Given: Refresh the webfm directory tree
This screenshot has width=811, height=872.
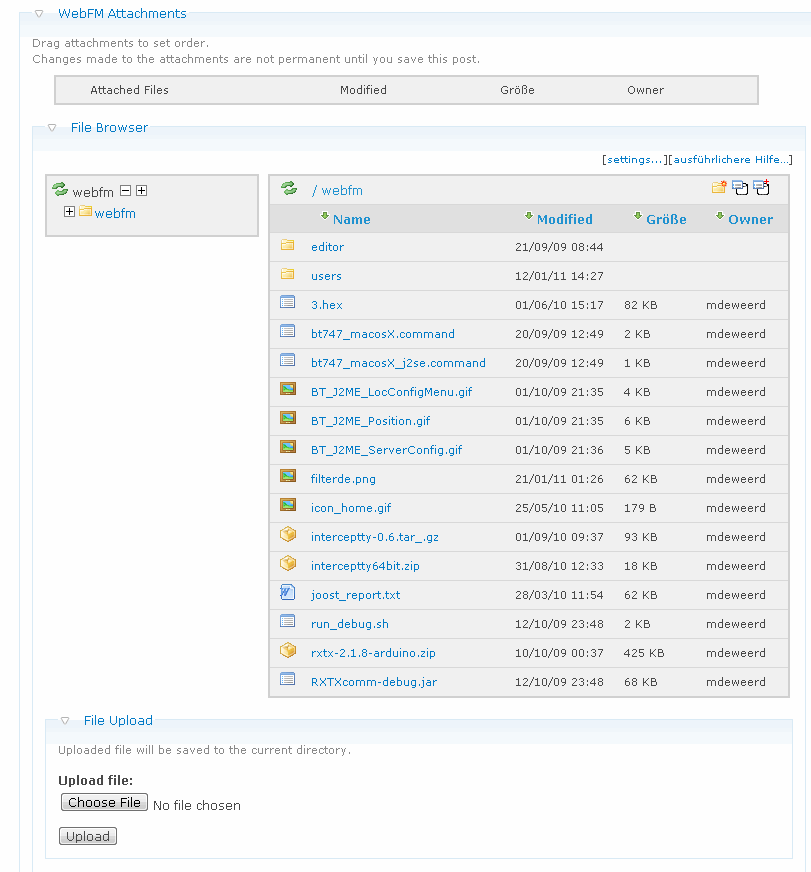Looking at the screenshot, I should coord(60,190).
